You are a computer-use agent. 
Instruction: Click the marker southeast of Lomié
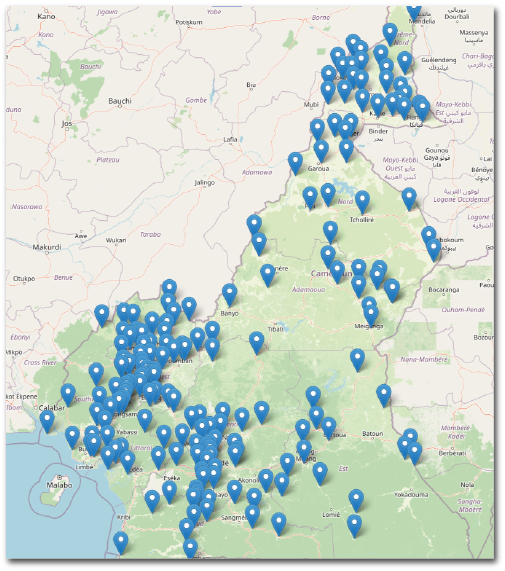(354, 526)
